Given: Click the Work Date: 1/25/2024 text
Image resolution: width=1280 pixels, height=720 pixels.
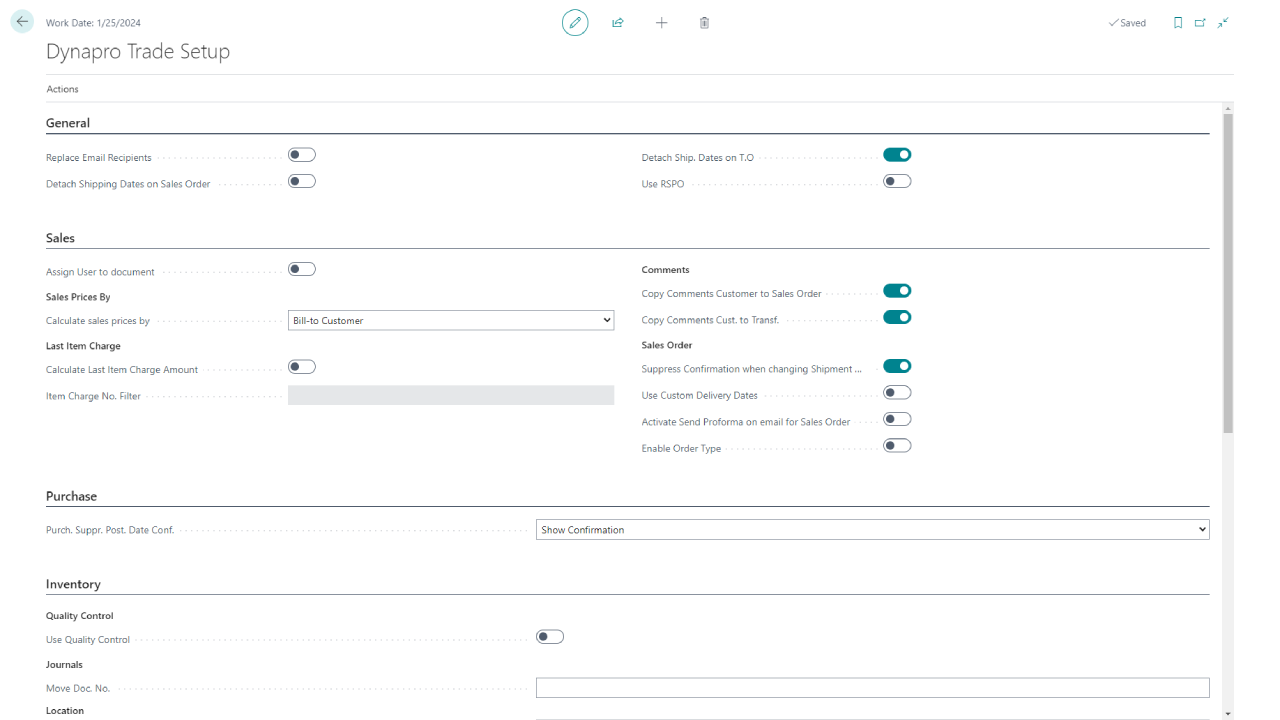Looking at the screenshot, I should pyautogui.click(x=93, y=23).
